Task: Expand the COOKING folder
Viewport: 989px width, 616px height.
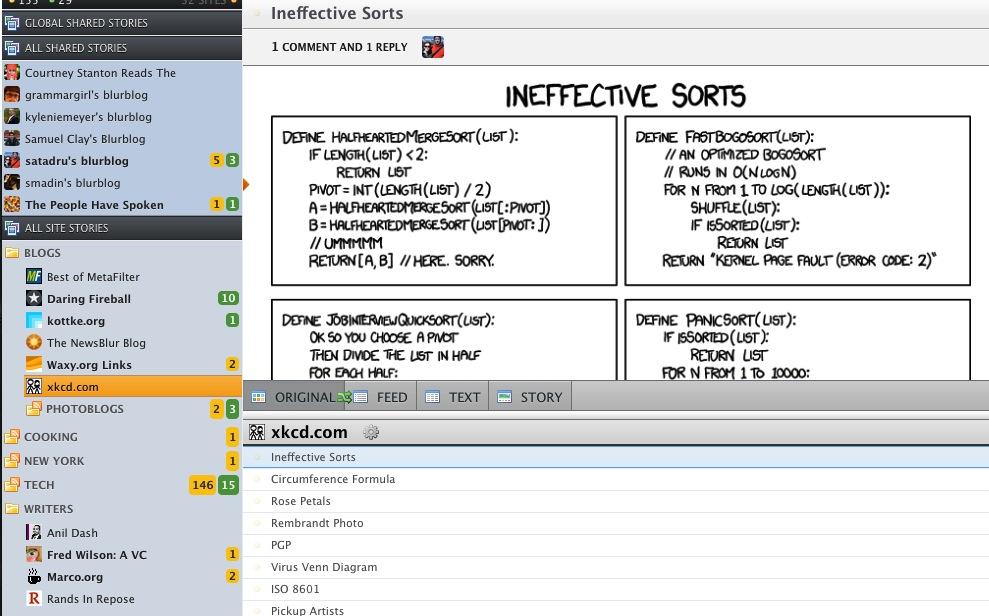Action: click(12, 437)
